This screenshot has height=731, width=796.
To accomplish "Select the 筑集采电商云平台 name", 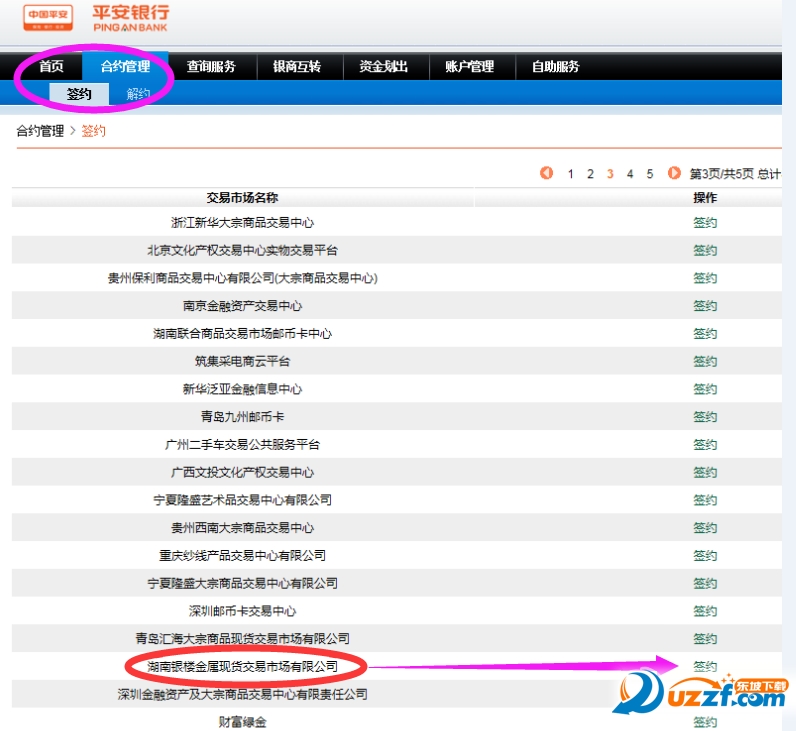I will [242, 361].
